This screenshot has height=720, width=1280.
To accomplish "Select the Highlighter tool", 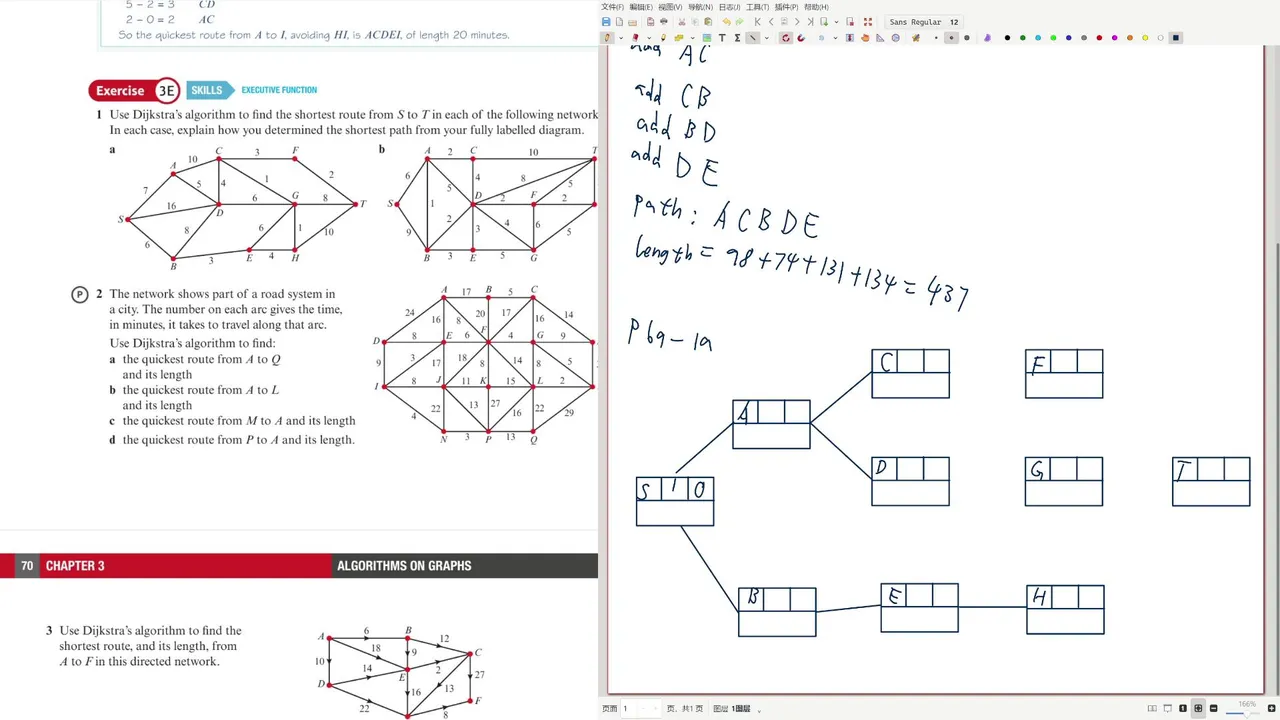I will (x=665, y=38).
